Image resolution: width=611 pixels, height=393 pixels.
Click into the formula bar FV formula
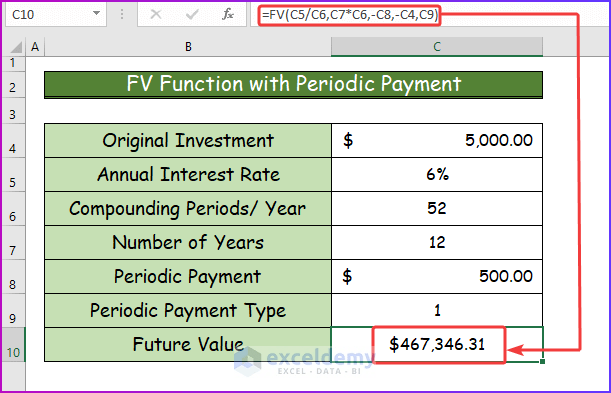(350, 15)
